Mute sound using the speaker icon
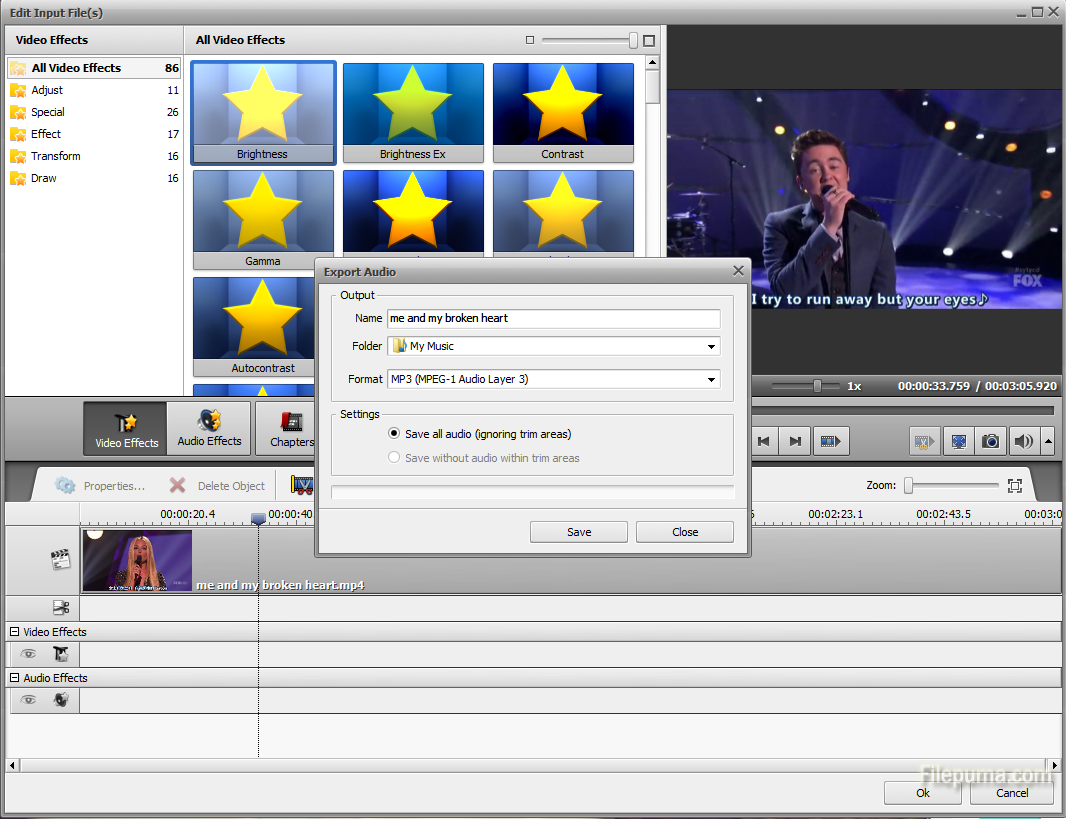Image resolution: width=1066 pixels, height=819 pixels. click(1023, 441)
